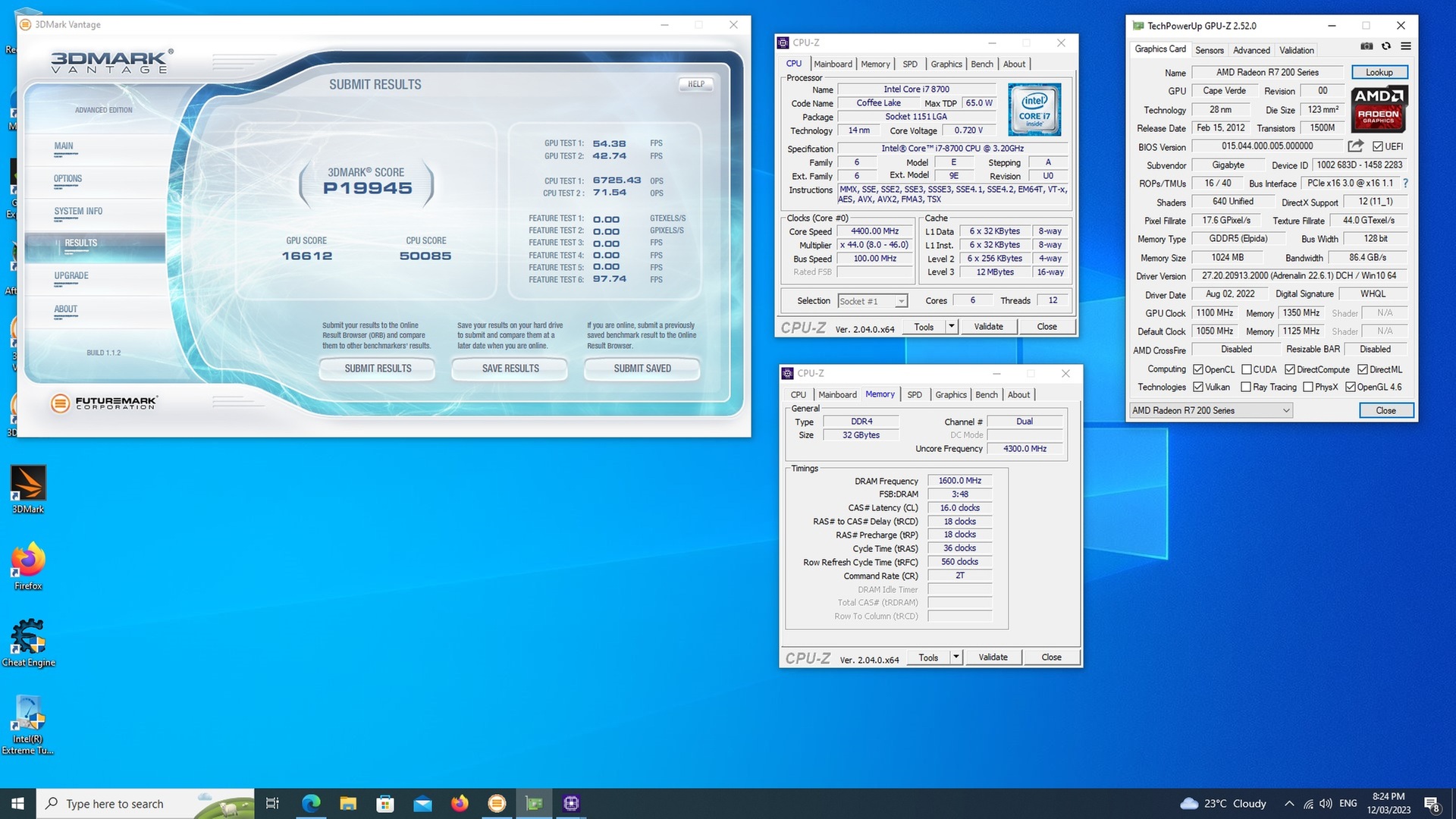Image resolution: width=1456 pixels, height=819 pixels.
Task: Click the AMD Radeon Graphics logo
Action: click(1379, 108)
